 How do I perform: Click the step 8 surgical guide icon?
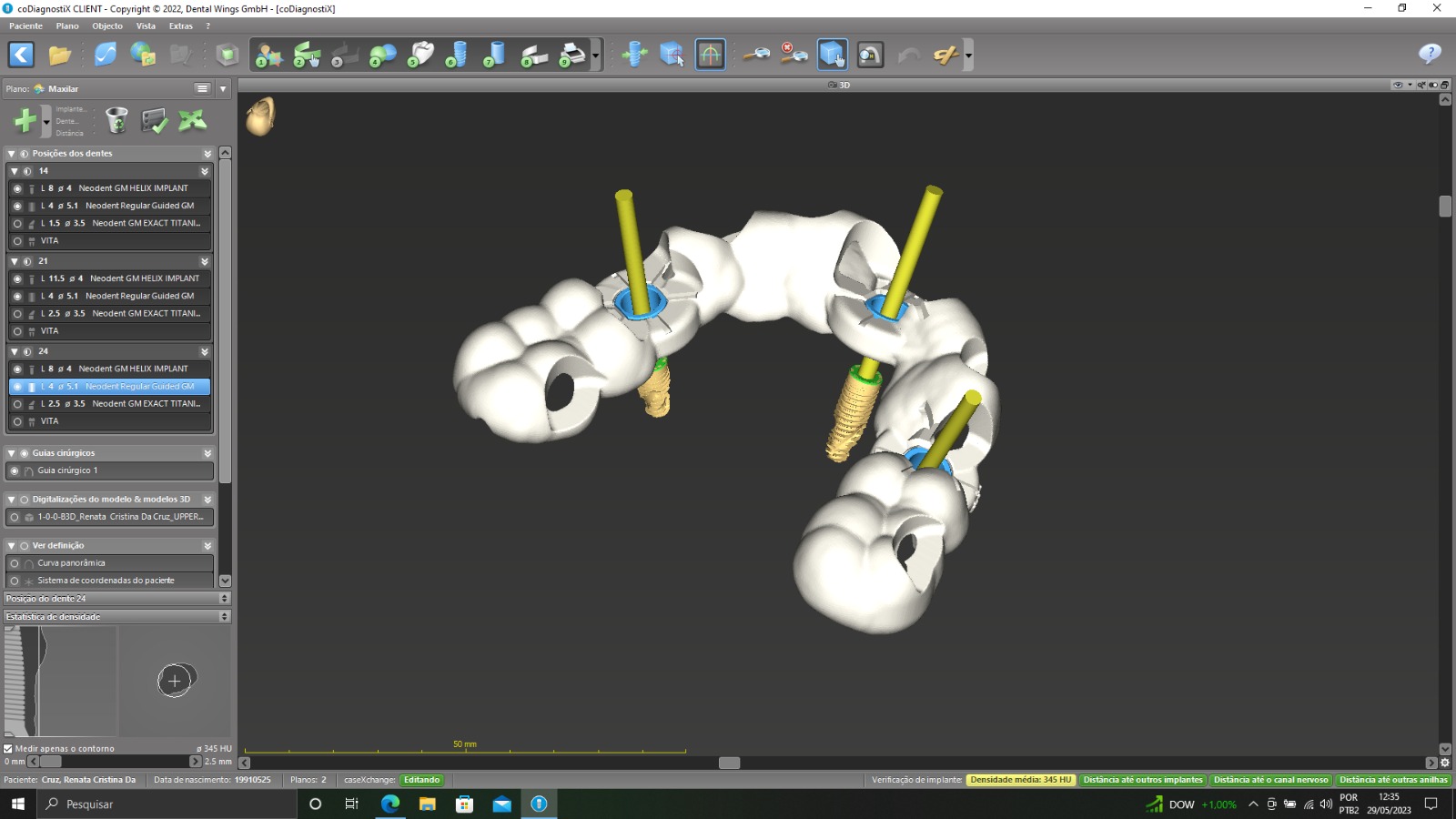point(534,56)
